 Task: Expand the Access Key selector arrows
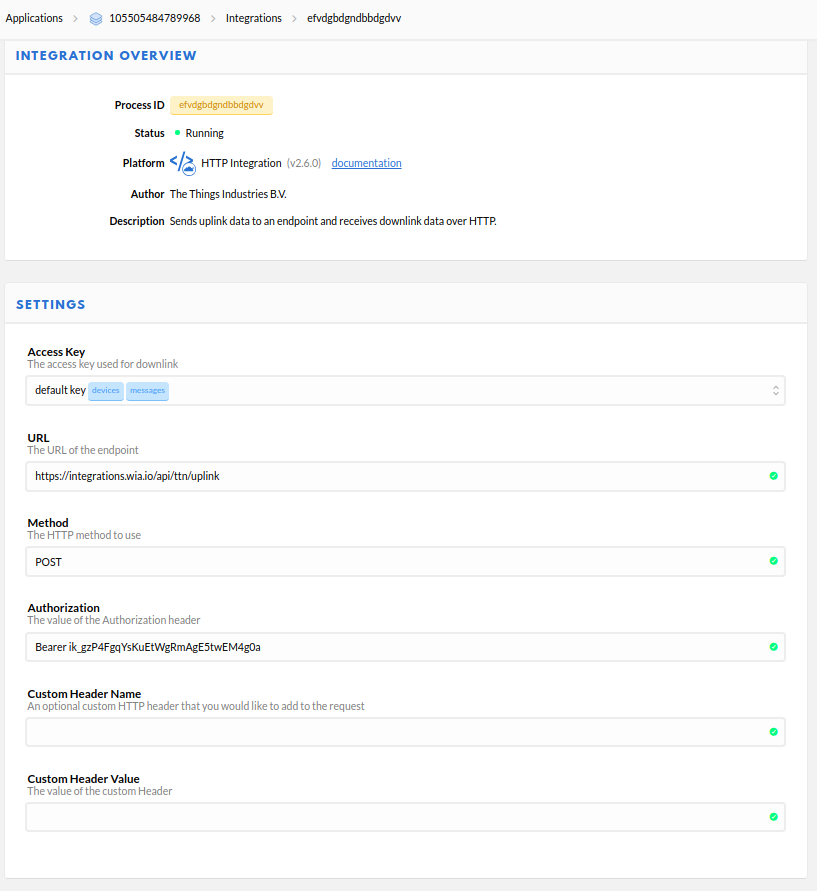776,390
